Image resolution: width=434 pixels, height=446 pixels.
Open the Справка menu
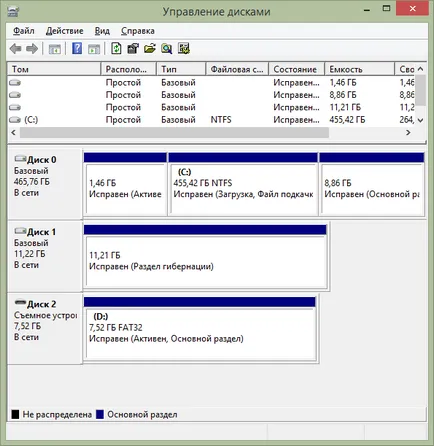[138, 31]
